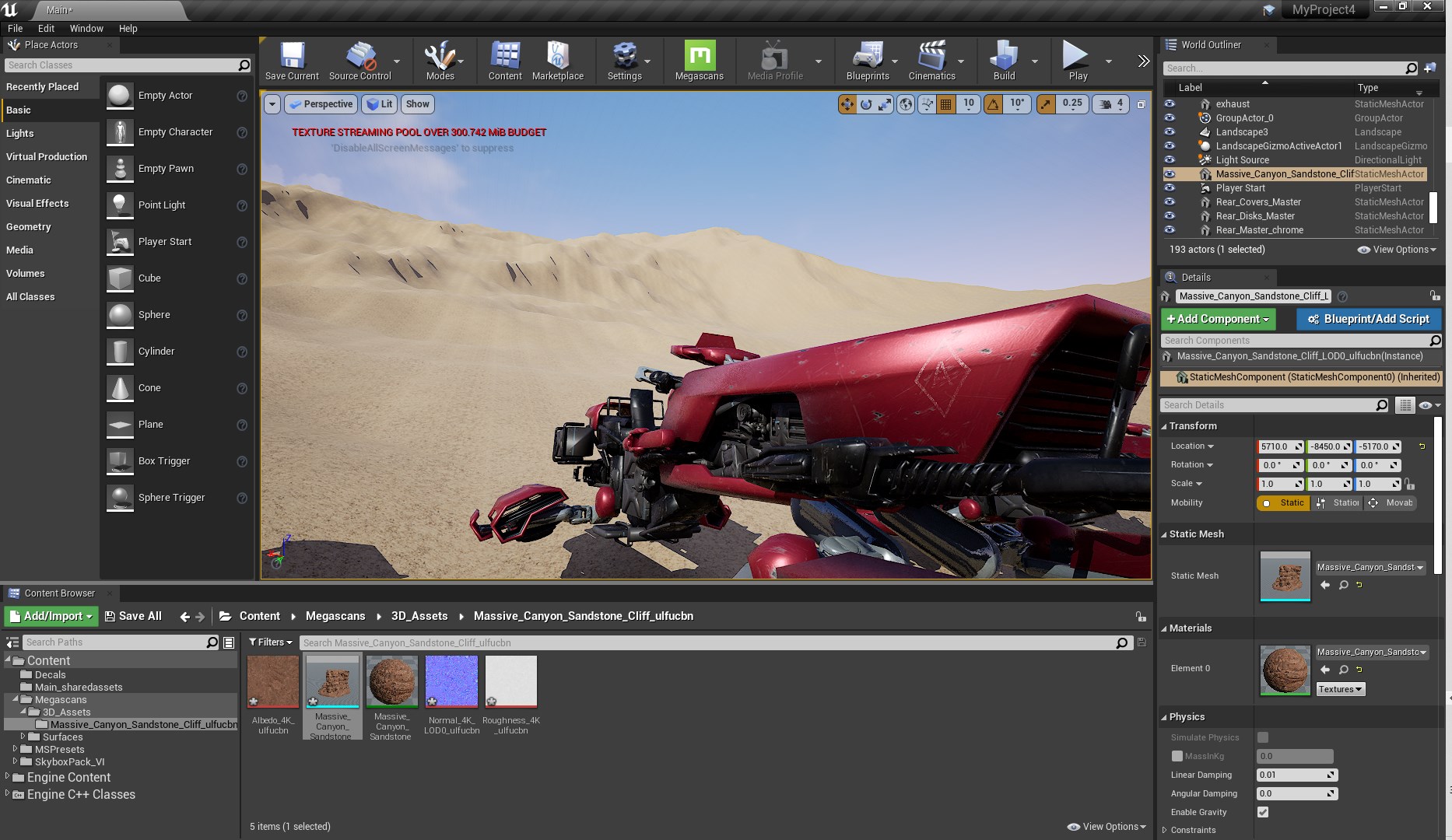Uncheck Enable Gravity for the selected mesh
This screenshot has width=1452, height=840.
pyautogui.click(x=1262, y=812)
